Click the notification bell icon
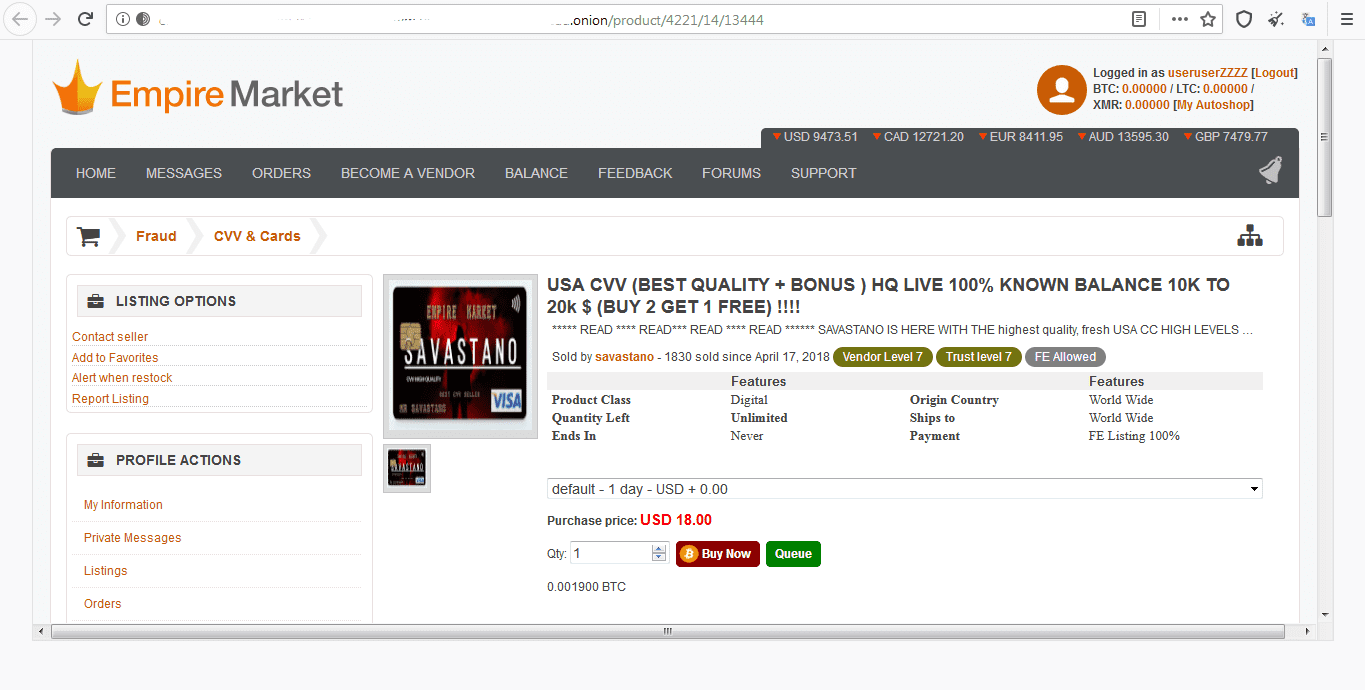This screenshot has width=1365, height=690. coord(1270,172)
